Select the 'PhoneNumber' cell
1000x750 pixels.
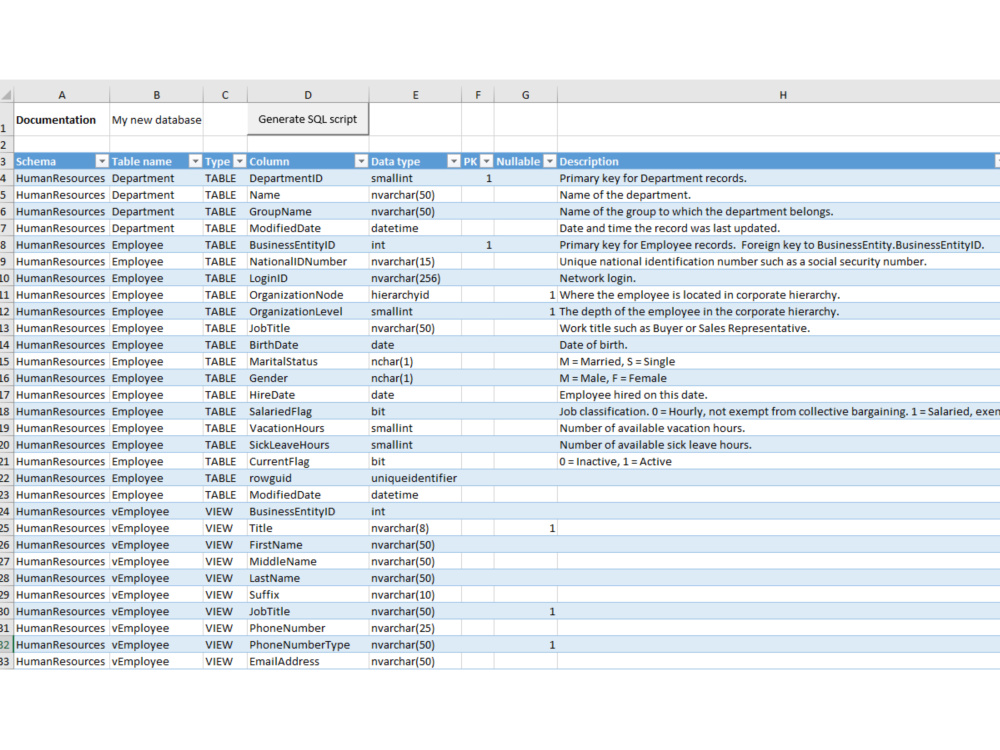tap(308, 628)
